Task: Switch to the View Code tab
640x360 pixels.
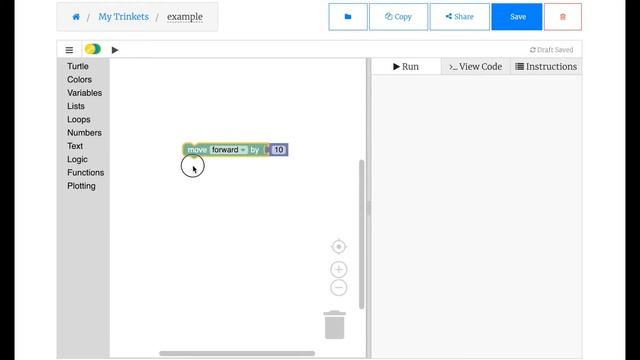Action: [476, 67]
